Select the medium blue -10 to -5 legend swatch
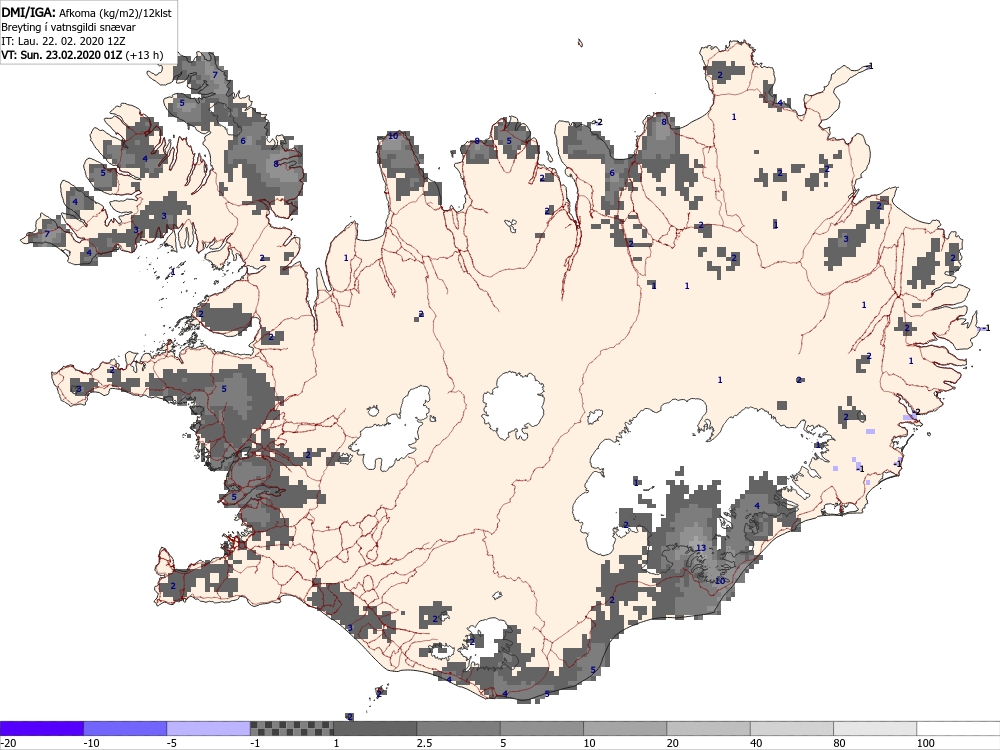The image size is (1000, 750). point(125,728)
